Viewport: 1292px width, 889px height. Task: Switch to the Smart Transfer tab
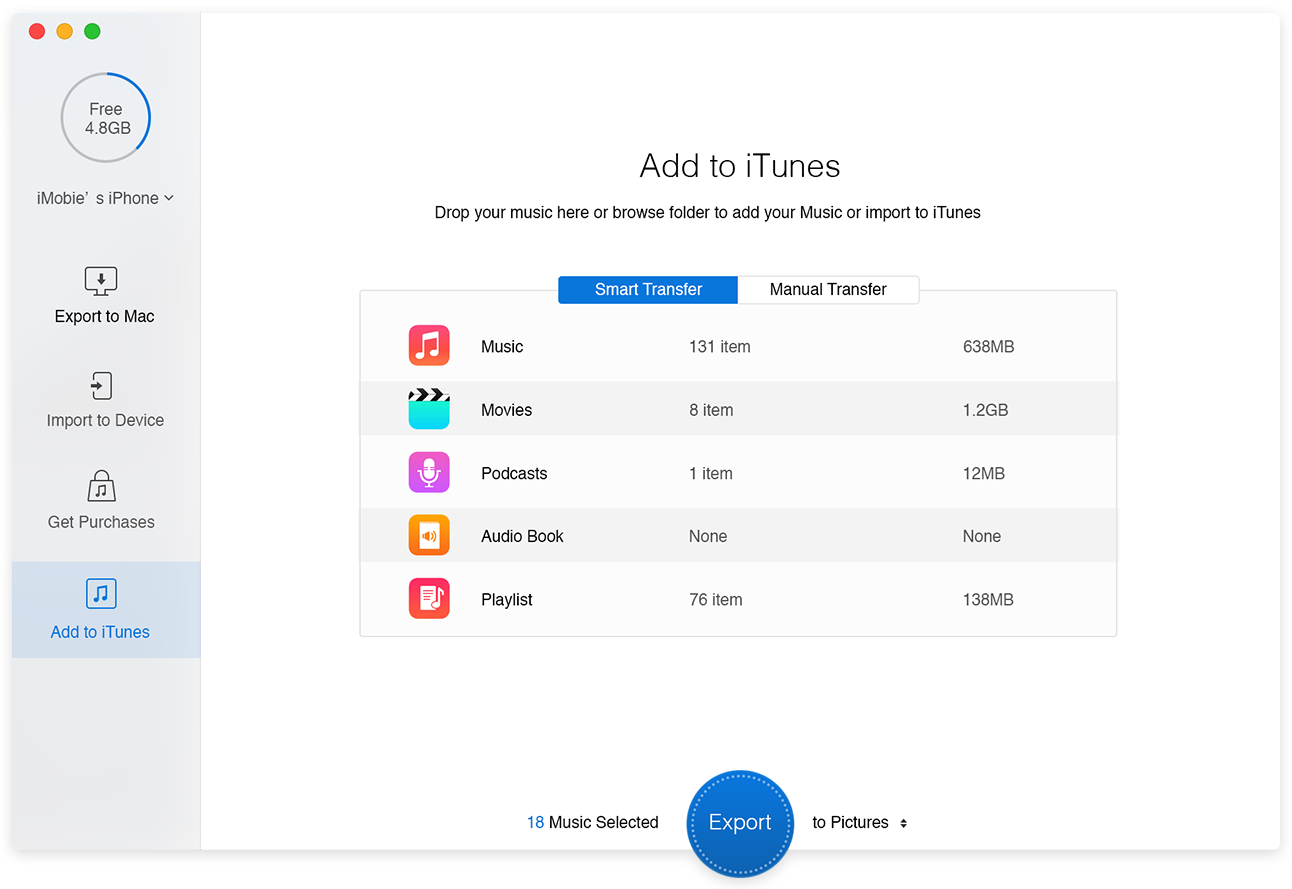tap(648, 289)
